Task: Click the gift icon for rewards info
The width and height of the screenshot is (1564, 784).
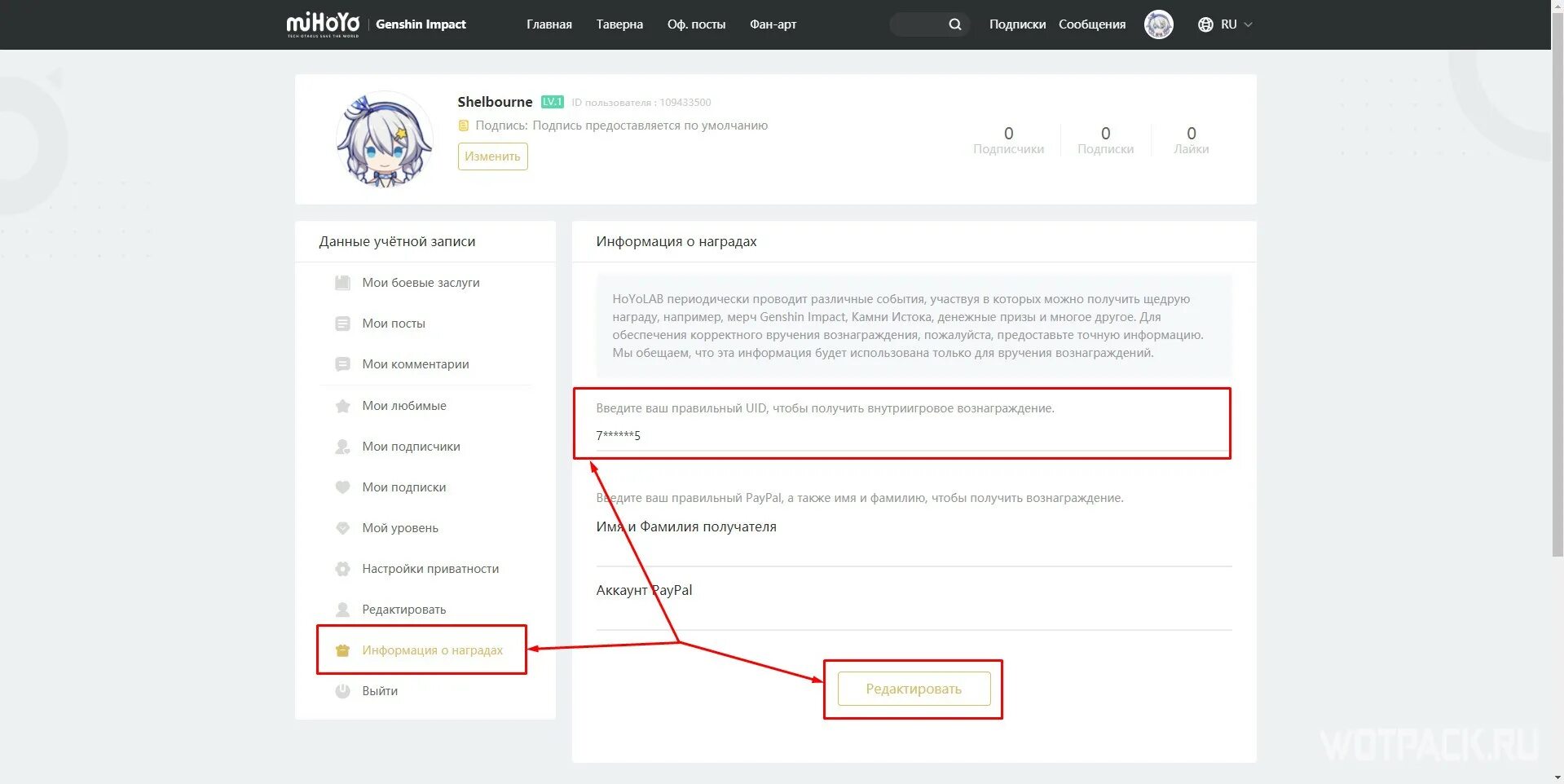Action: pyautogui.click(x=342, y=650)
